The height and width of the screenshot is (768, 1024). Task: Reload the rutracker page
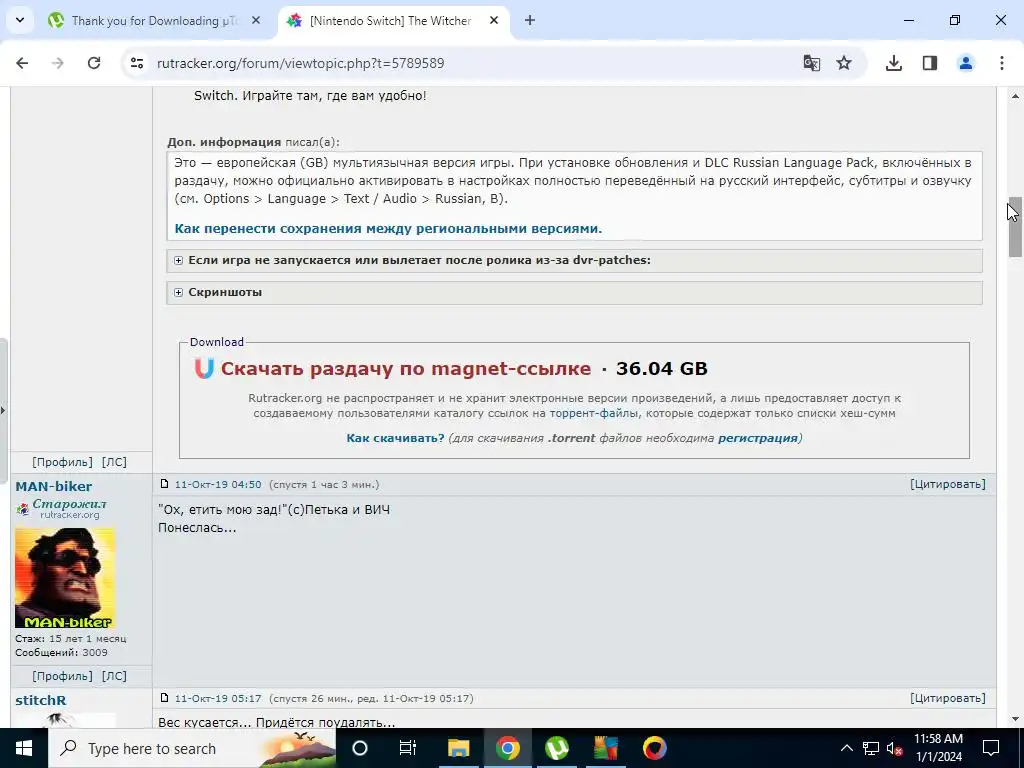coord(94,63)
